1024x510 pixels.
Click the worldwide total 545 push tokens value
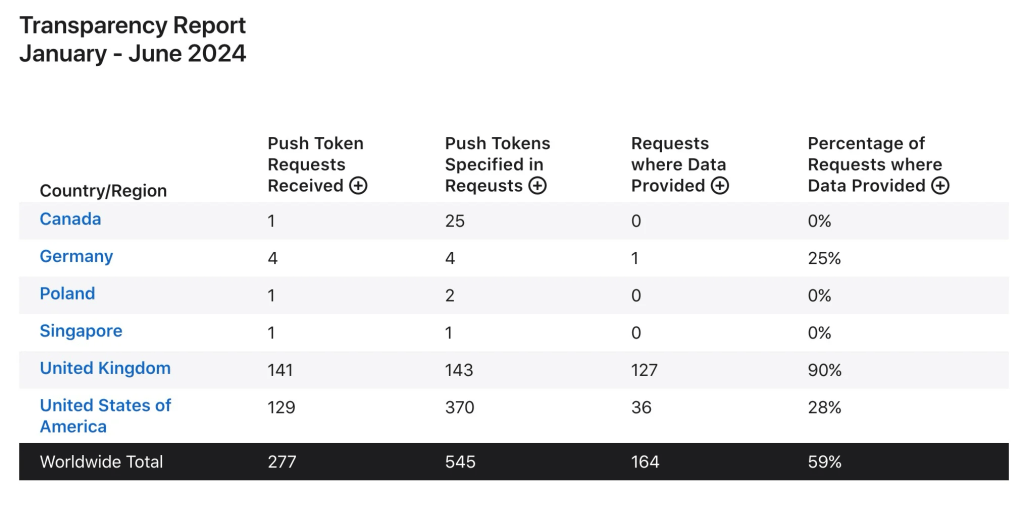click(x=460, y=462)
